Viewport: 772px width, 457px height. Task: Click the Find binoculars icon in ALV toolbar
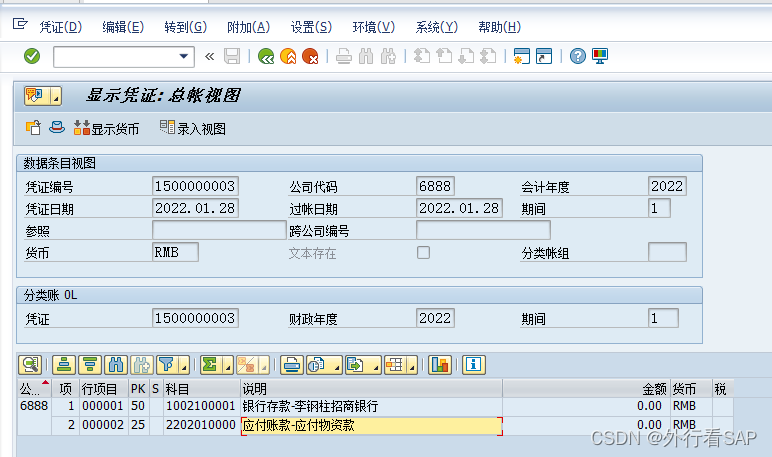pos(116,365)
